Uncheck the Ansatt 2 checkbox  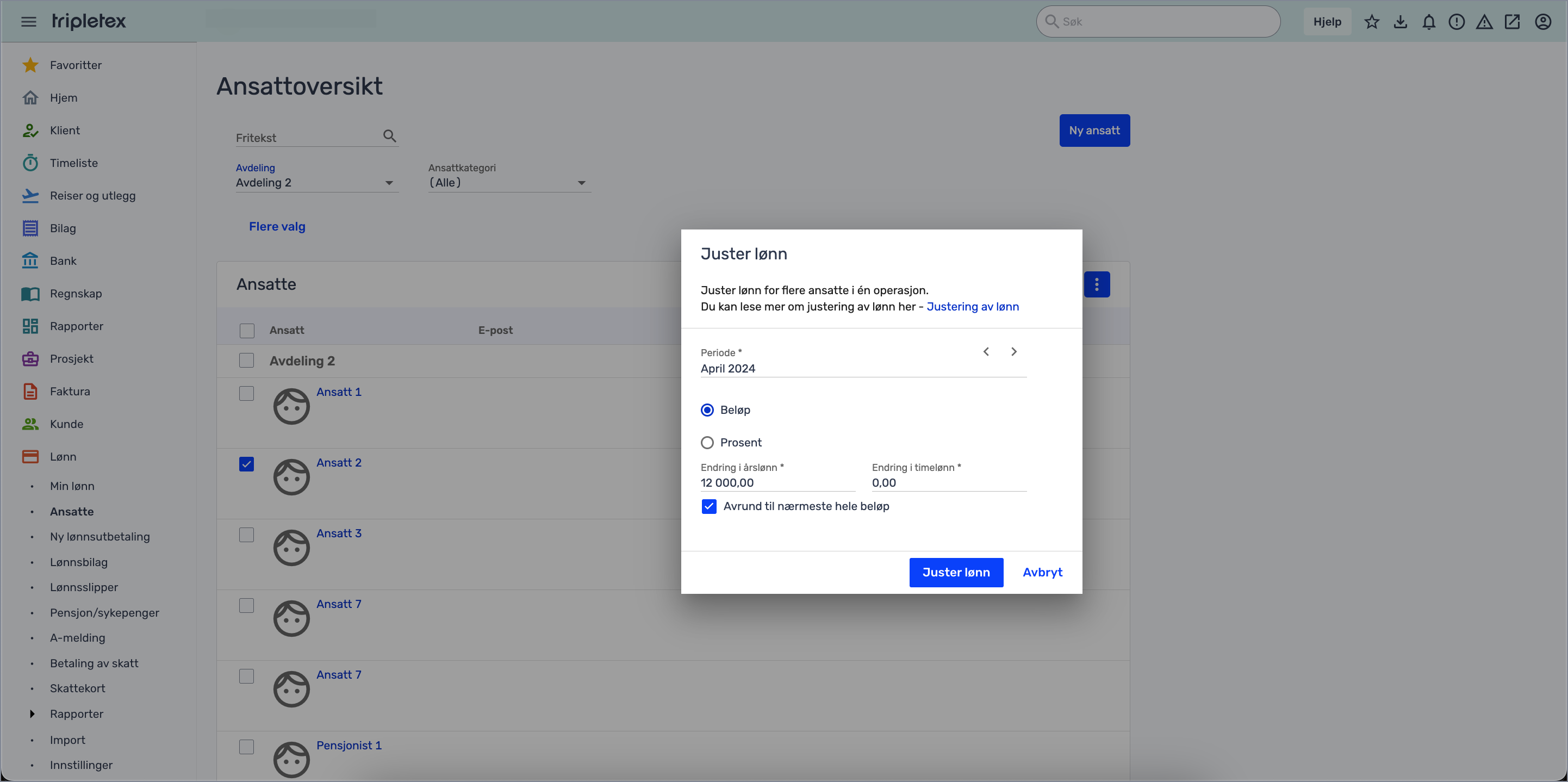tap(246, 464)
